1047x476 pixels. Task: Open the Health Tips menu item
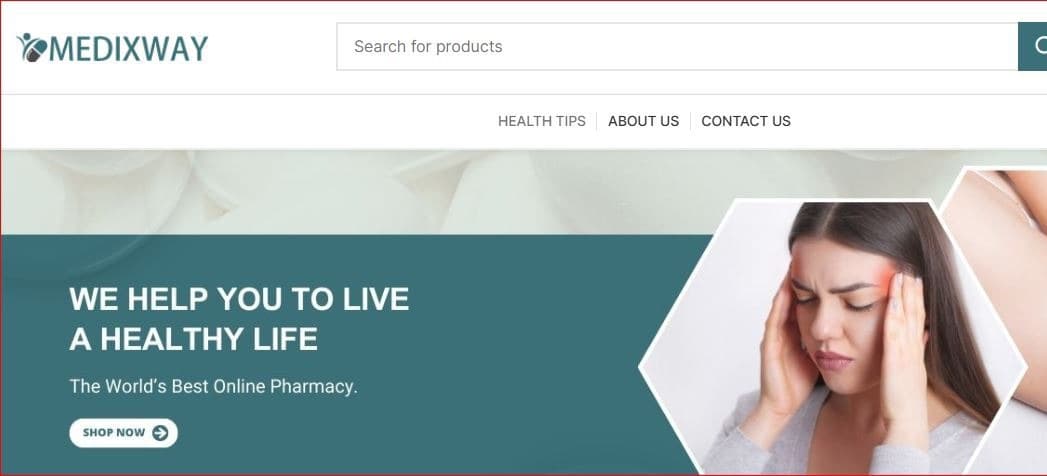542,121
